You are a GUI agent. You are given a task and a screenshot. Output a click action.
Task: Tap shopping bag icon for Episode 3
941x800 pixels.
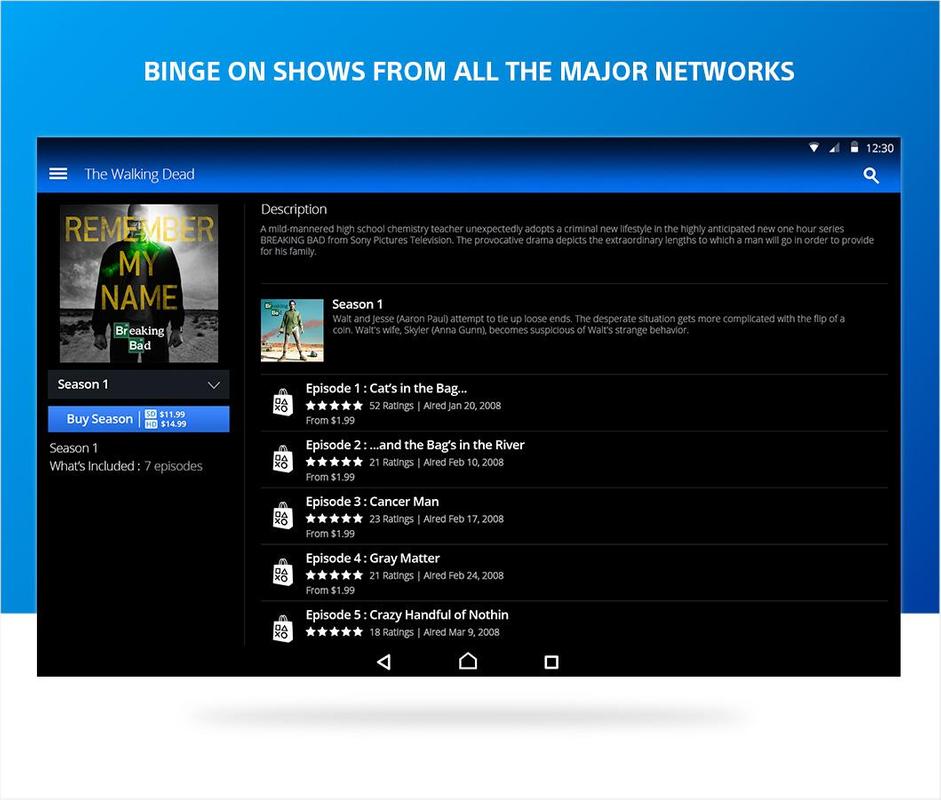[283, 516]
